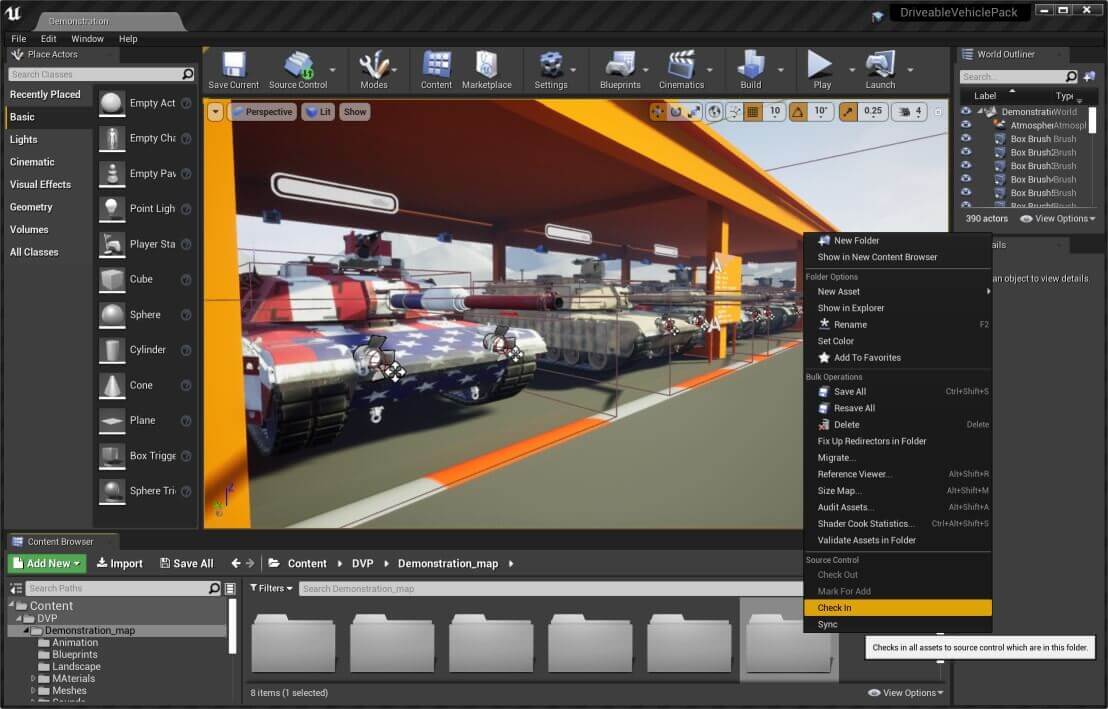Click the Save All button in Content Browser
1108x709 pixels.
click(x=186, y=563)
